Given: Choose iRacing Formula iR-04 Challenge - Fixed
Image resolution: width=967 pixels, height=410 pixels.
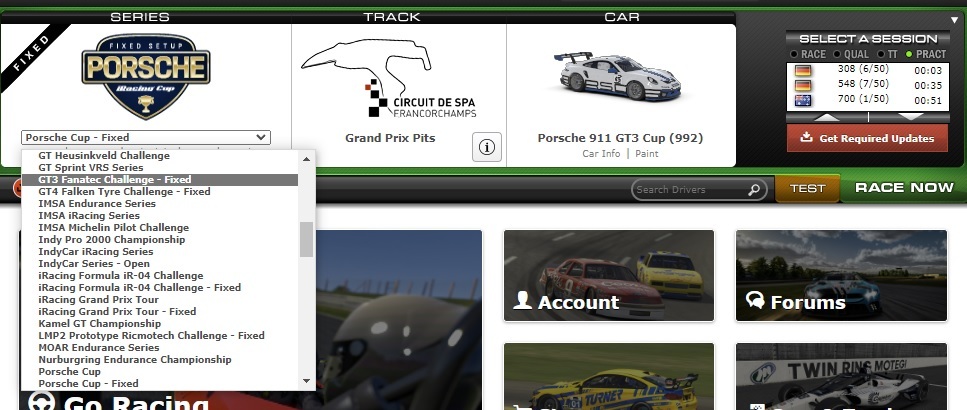Looking at the screenshot, I should coord(160,288).
